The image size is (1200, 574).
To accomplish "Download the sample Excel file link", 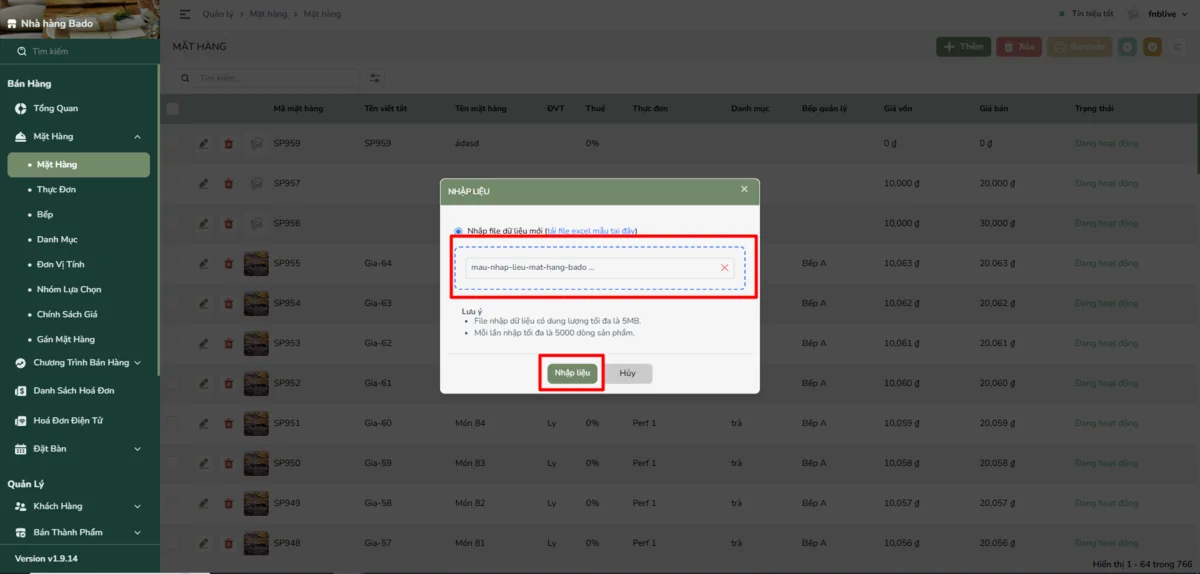I will pyautogui.click(x=591, y=231).
